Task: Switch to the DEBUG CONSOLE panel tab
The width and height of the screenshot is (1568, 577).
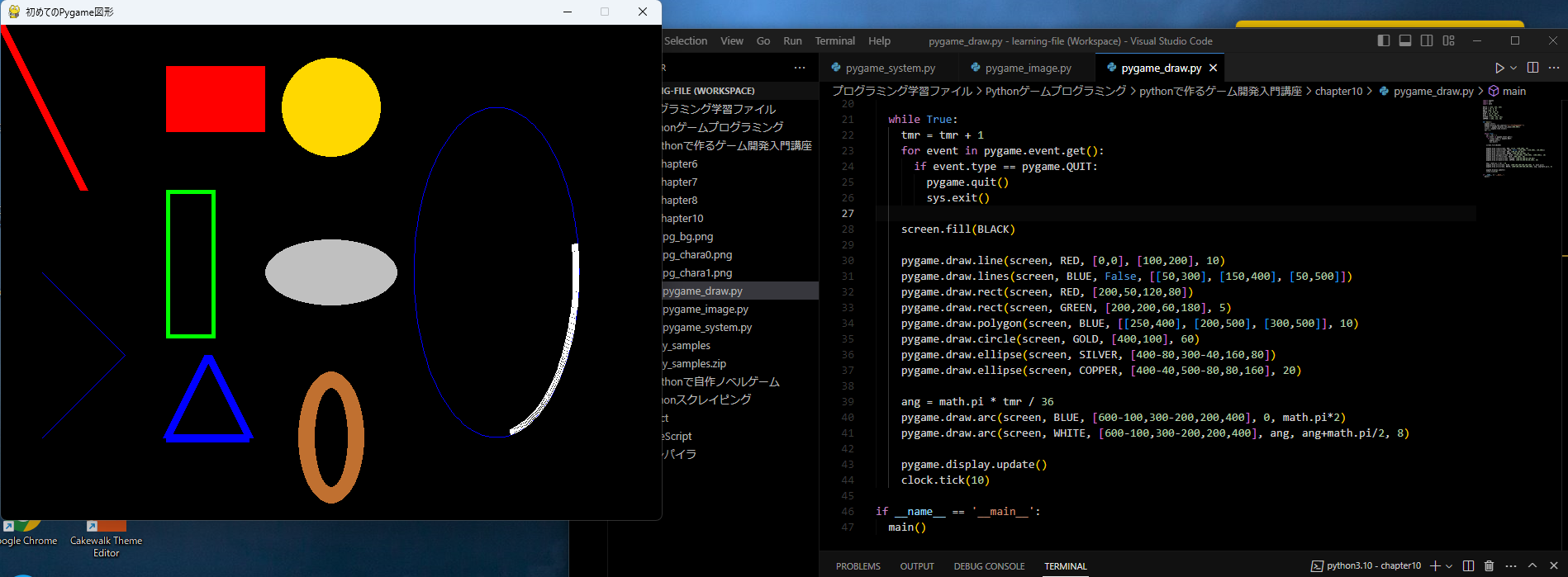Action: [989, 566]
